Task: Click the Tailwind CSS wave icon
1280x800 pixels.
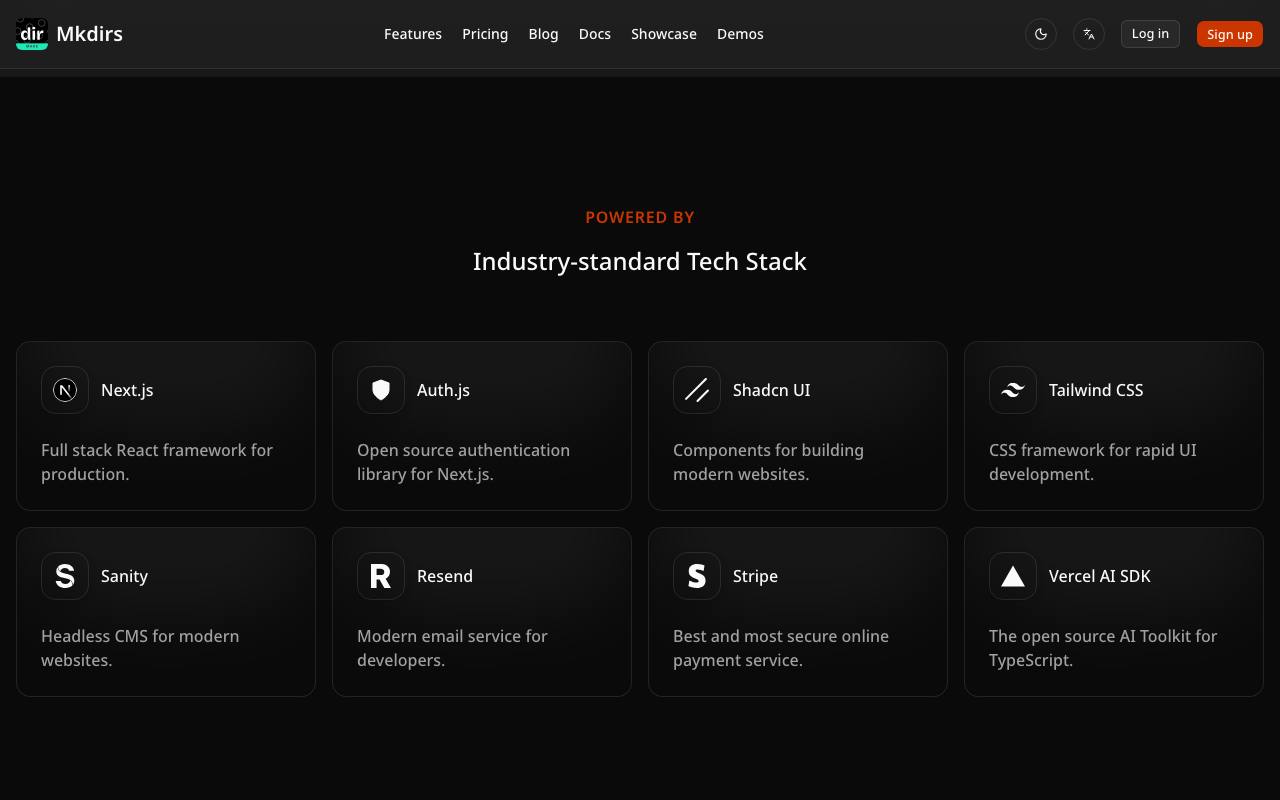Action: click(1013, 390)
